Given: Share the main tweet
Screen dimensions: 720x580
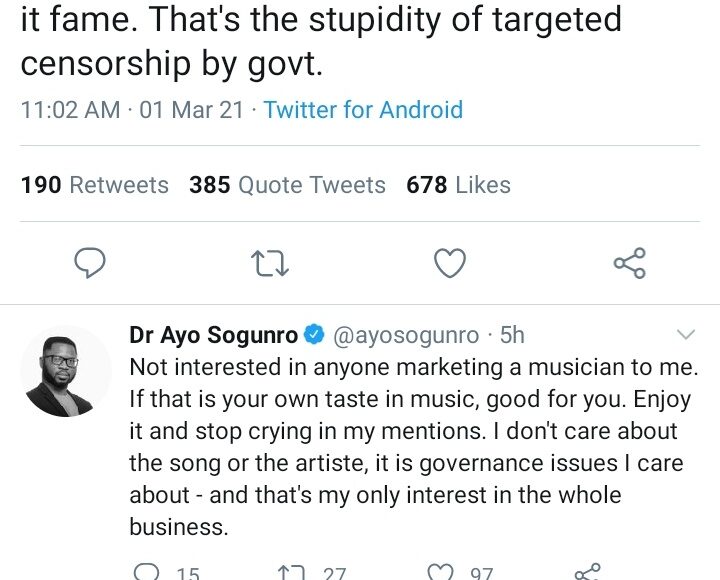Looking at the screenshot, I should click(629, 263).
